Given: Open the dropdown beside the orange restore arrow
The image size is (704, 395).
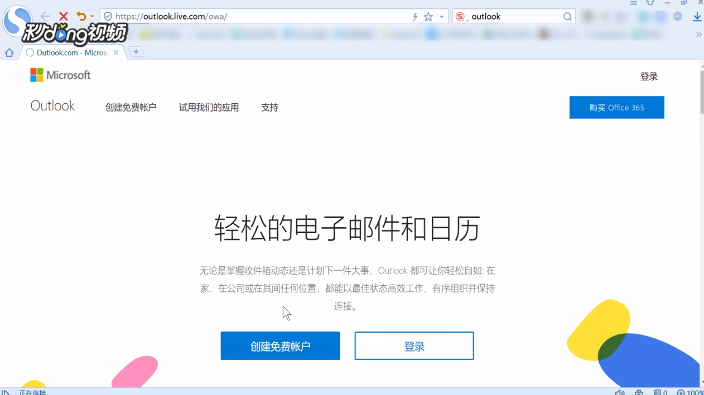Looking at the screenshot, I should click(92, 17).
